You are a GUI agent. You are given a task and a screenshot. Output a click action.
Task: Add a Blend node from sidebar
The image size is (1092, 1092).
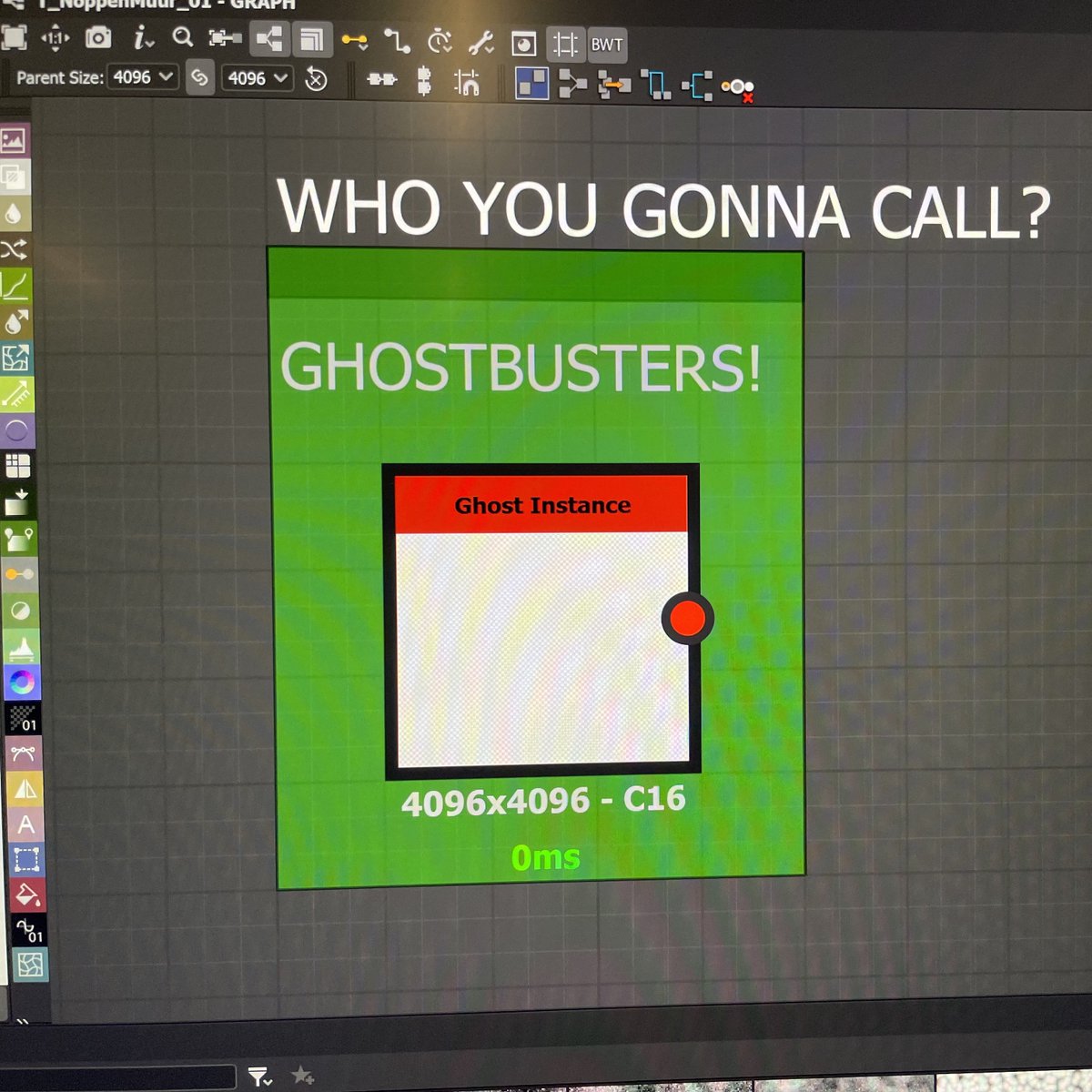[x=14, y=177]
